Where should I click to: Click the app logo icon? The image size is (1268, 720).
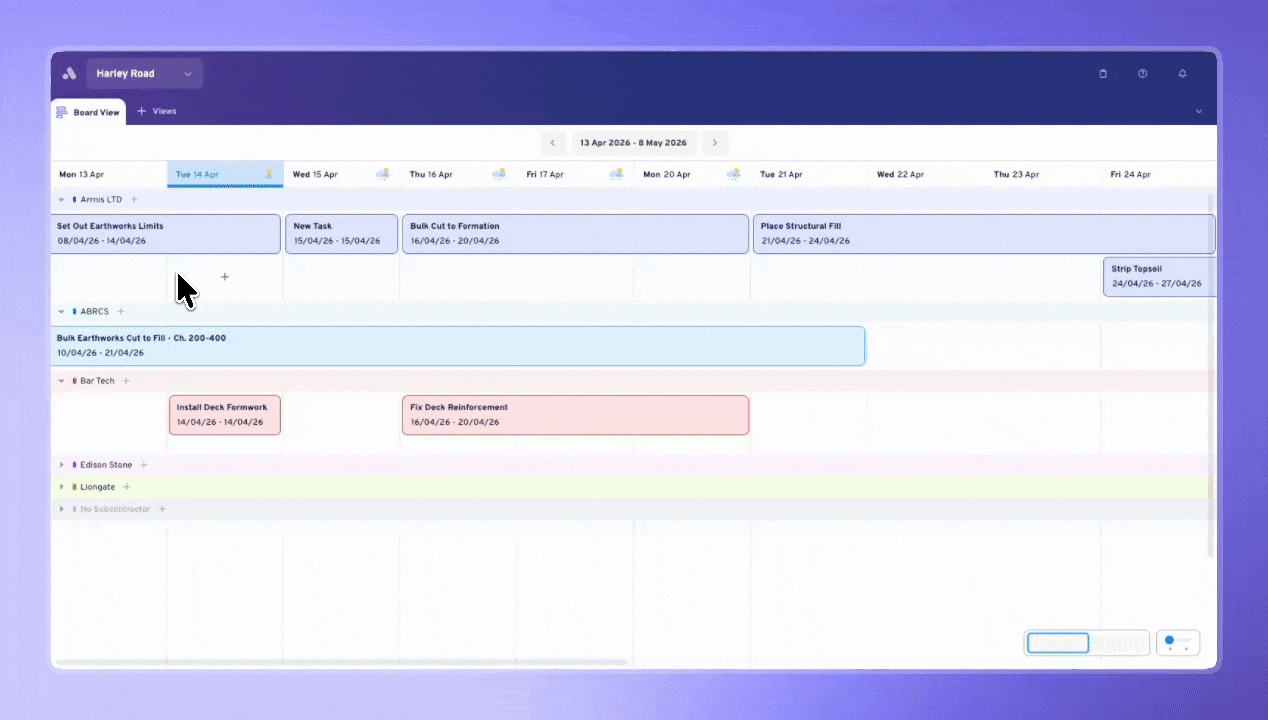click(x=69, y=74)
